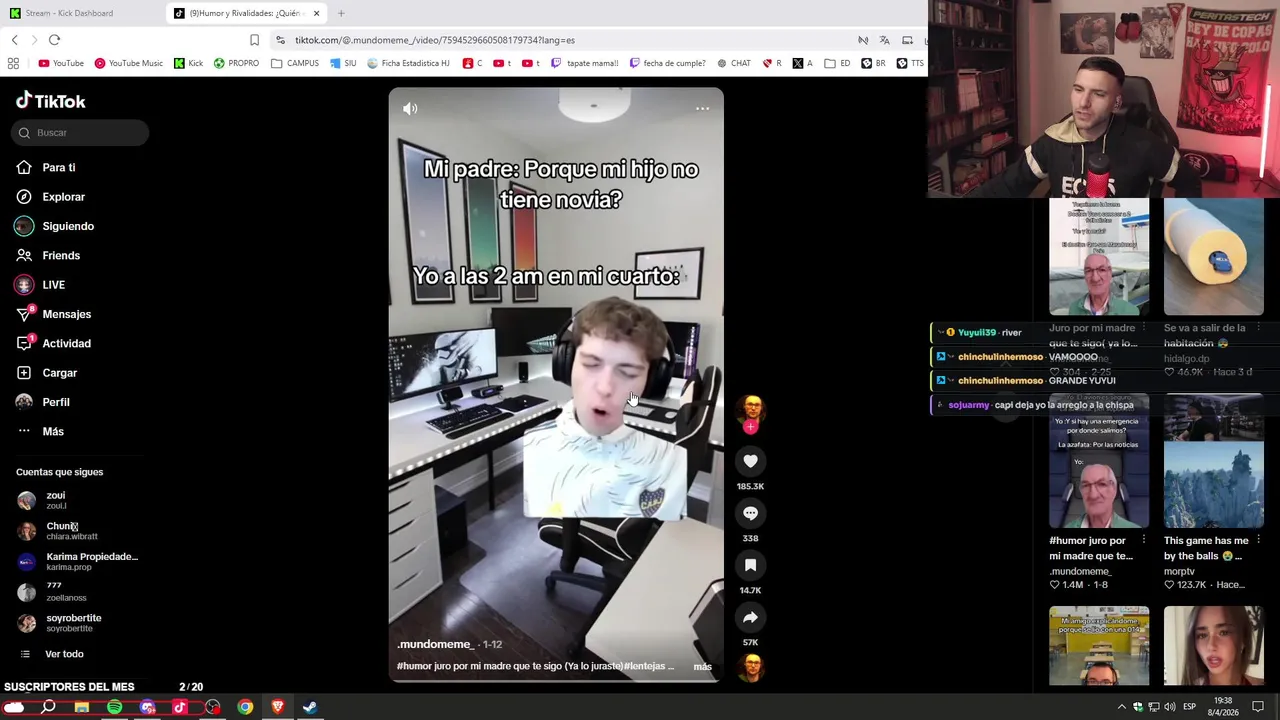1280x720 pixels.
Task: Open volume control in system tray
Action: (1169, 707)
